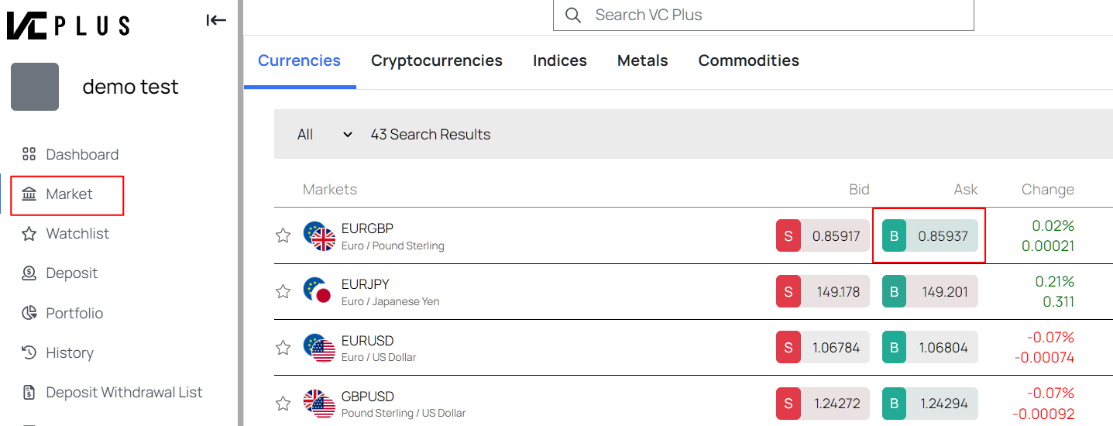The height and width of the screenshot is (426, 1113).
Task: Toggle favorite star for EURUSD
Action: tap(283, 348)
